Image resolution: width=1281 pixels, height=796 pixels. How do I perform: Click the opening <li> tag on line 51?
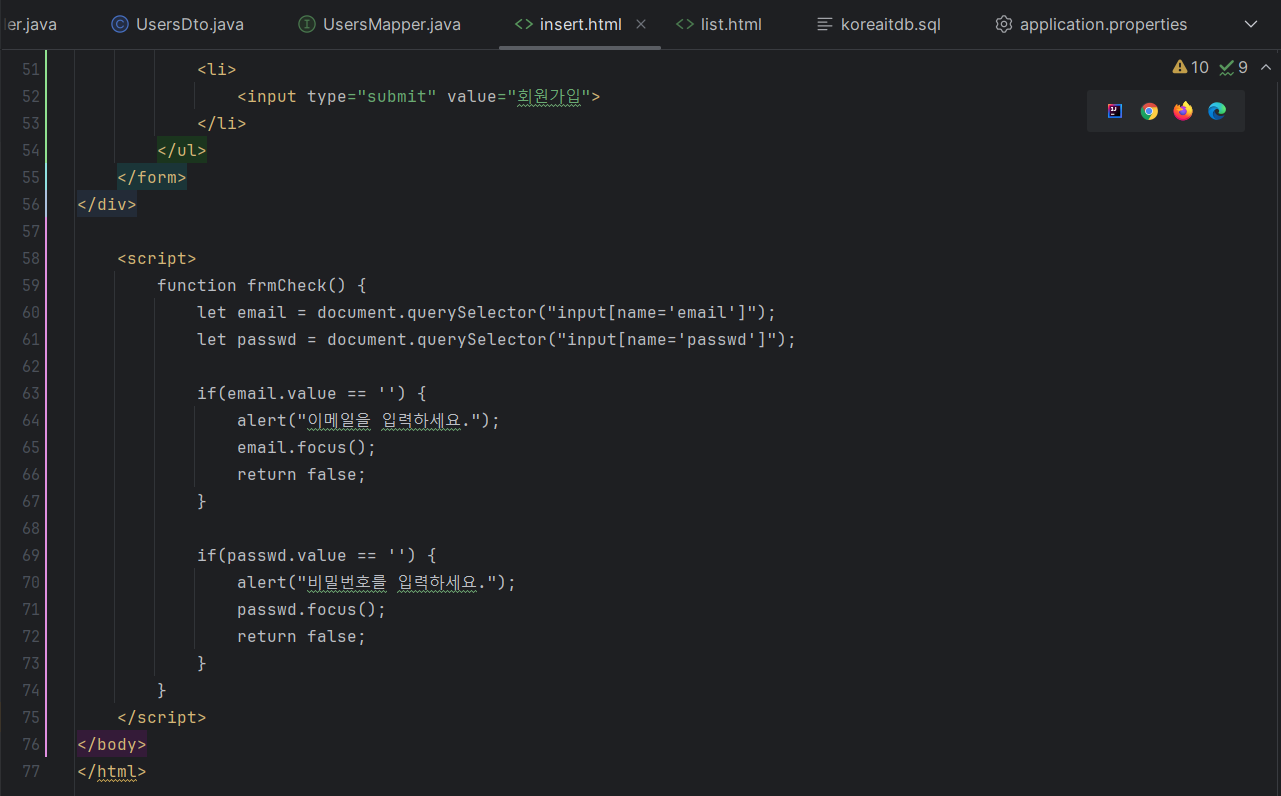click(x=217, y=69)
